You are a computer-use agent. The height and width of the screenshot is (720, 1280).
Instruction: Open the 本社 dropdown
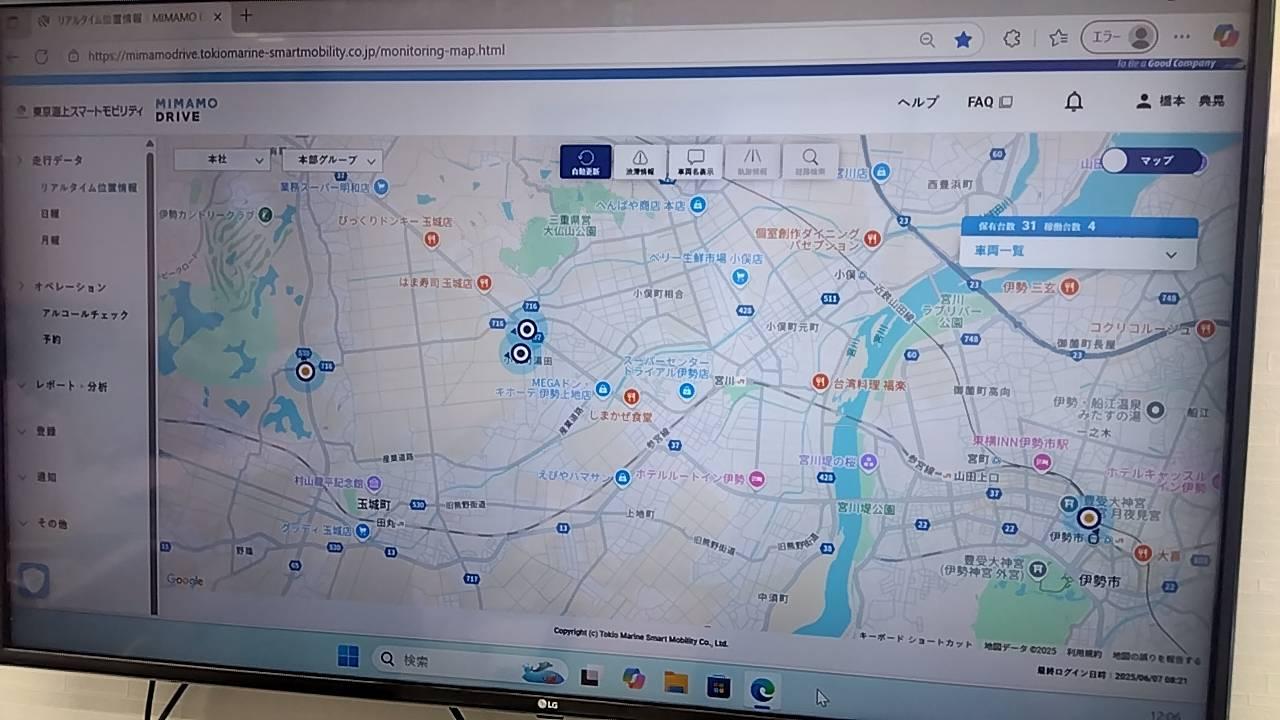[222, 159]
